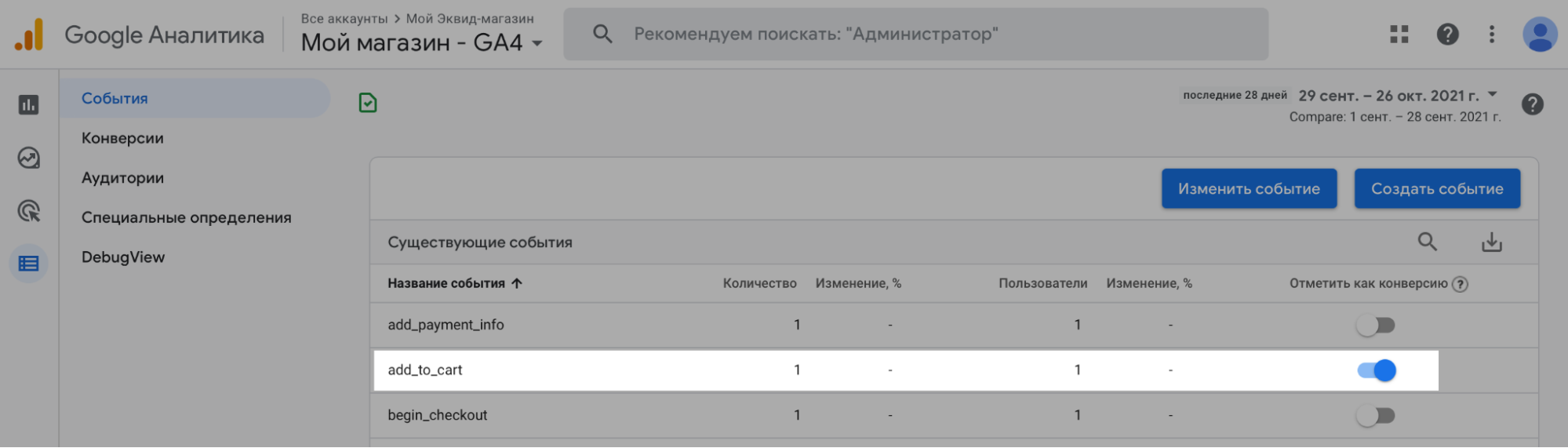Open the Мой магазин - GA4 property dropdown
Screen dimensions: 1568x448
pyautogui.click(x=422, y=42)
